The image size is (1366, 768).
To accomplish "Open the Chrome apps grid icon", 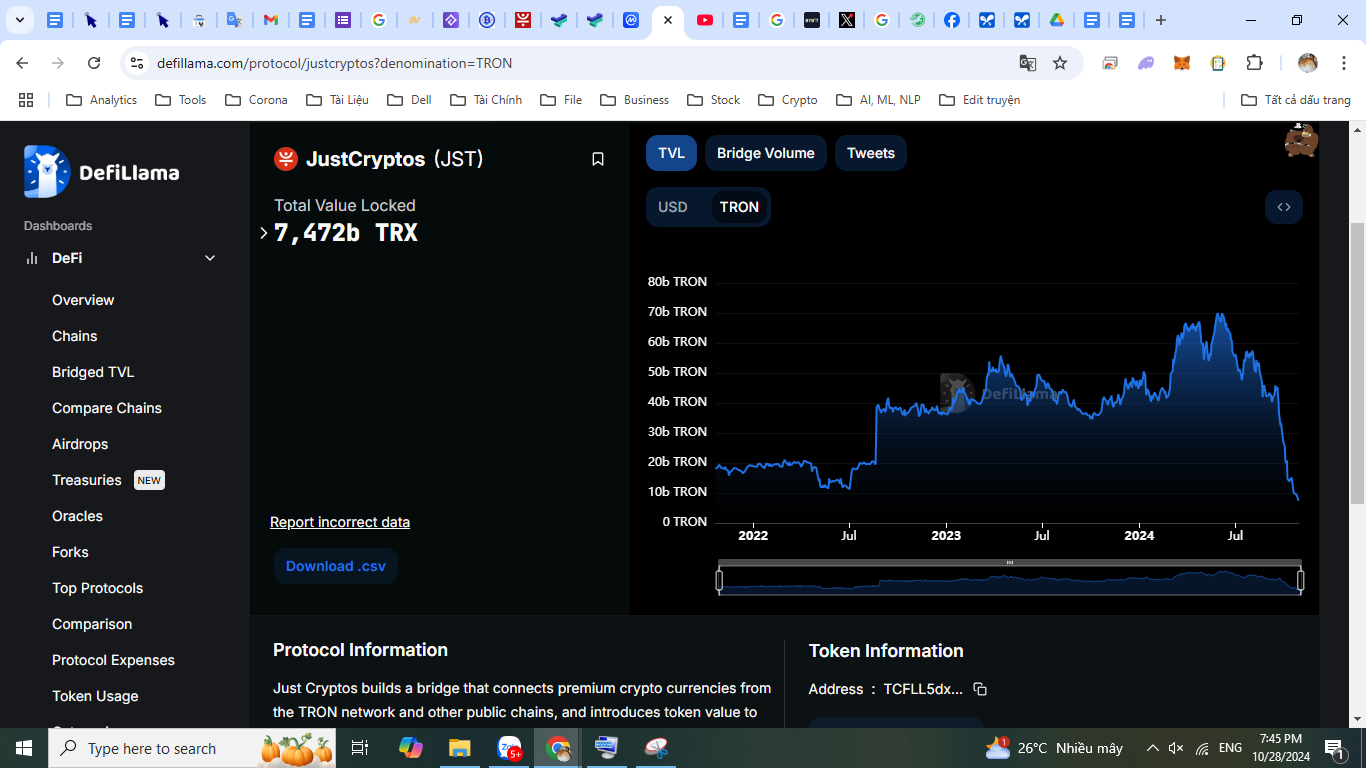I will [26, 100].
